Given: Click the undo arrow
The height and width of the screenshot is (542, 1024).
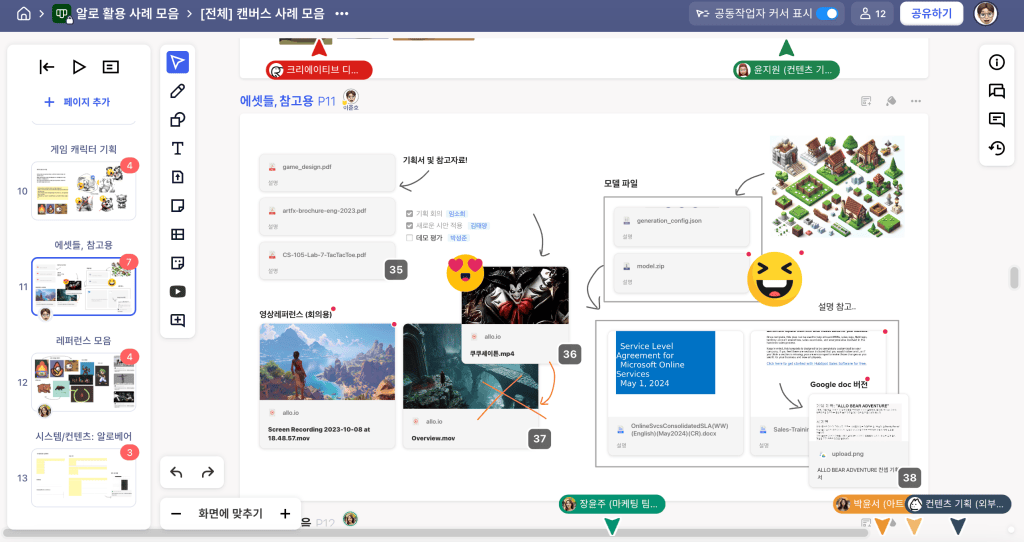Looking at the screenshot, I should click(176, 472).
